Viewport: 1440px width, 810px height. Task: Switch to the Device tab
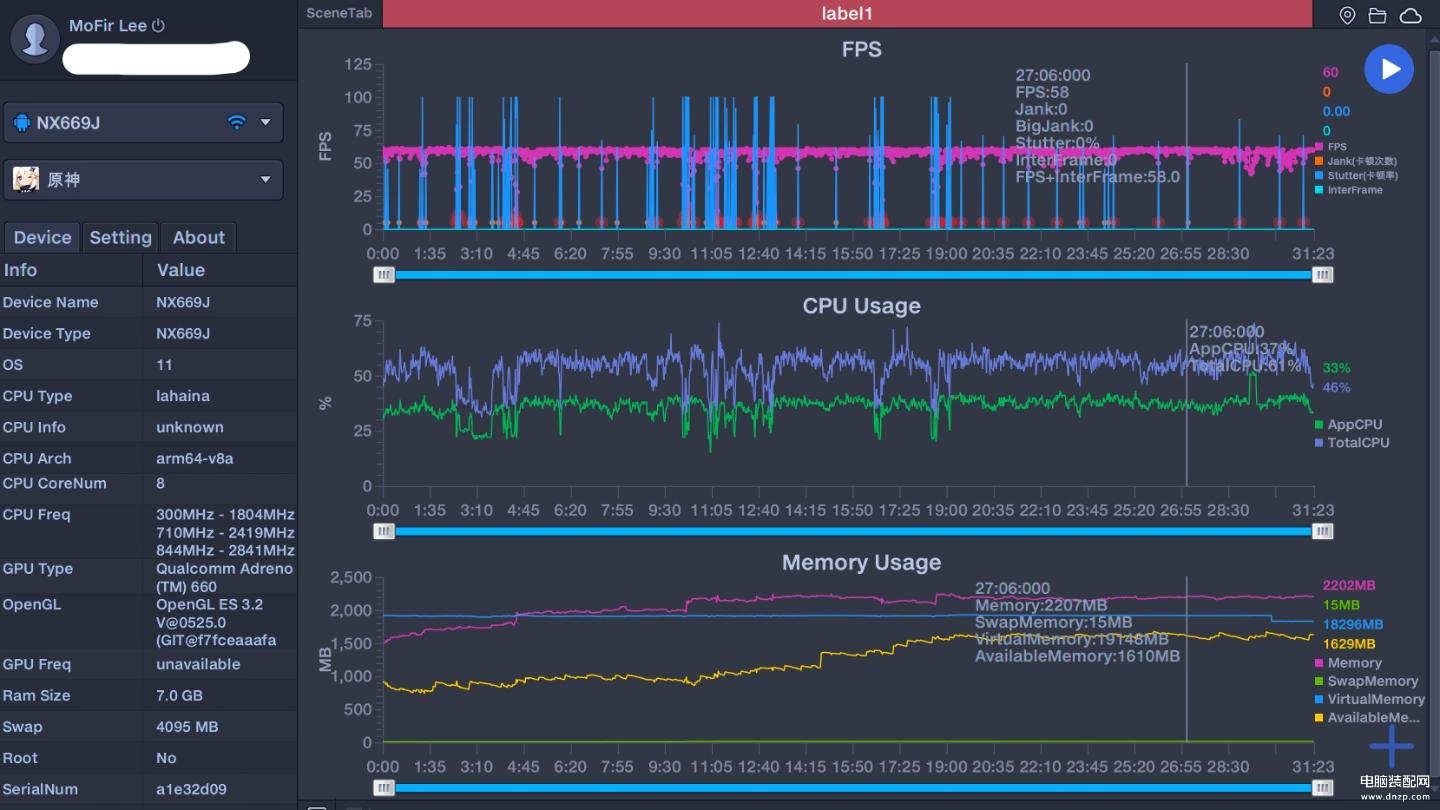[42, 237]
